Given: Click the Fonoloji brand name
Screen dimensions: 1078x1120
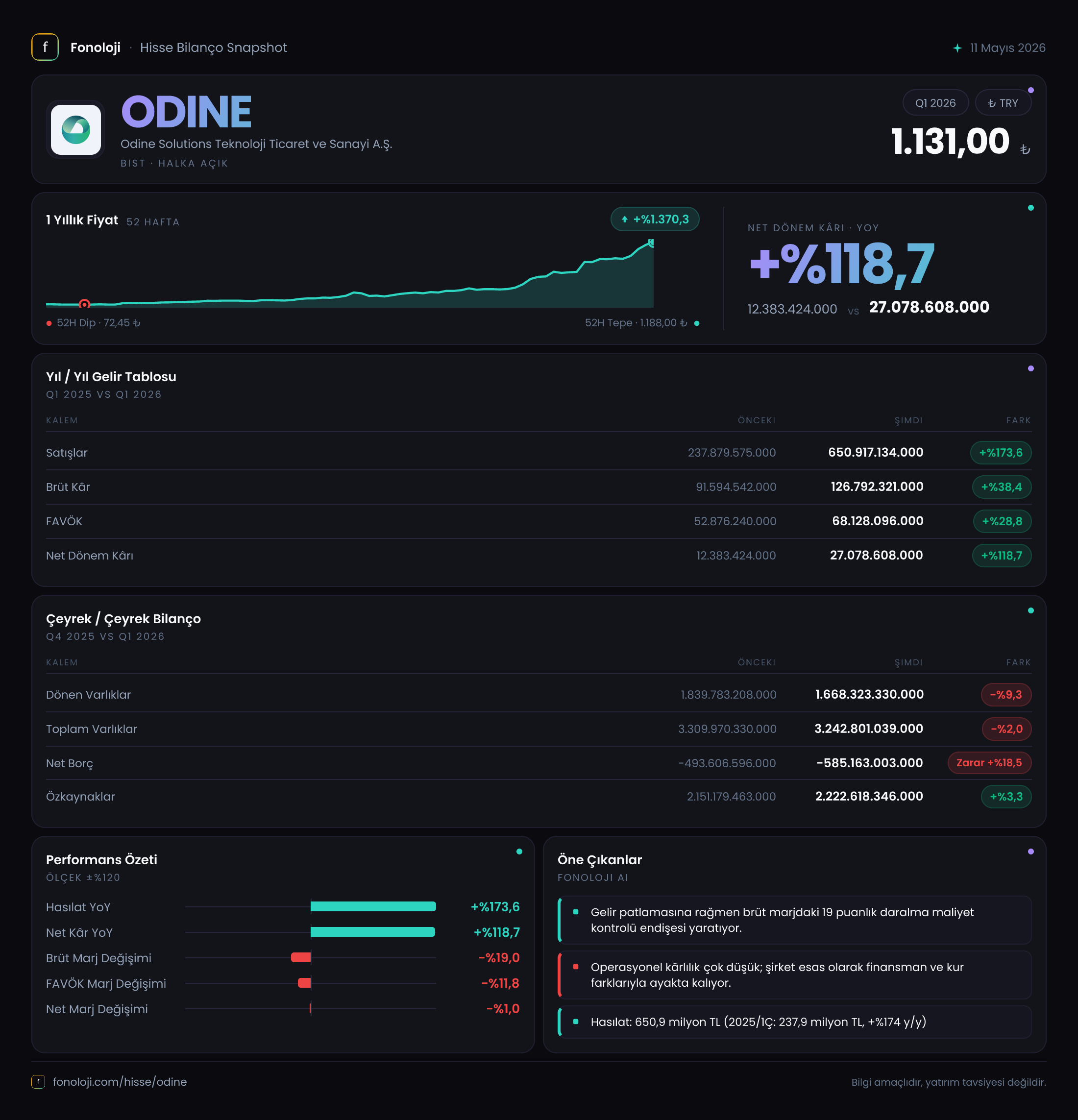Looking at the screenshot, I should pyautogui.click(x=95, y=48).
